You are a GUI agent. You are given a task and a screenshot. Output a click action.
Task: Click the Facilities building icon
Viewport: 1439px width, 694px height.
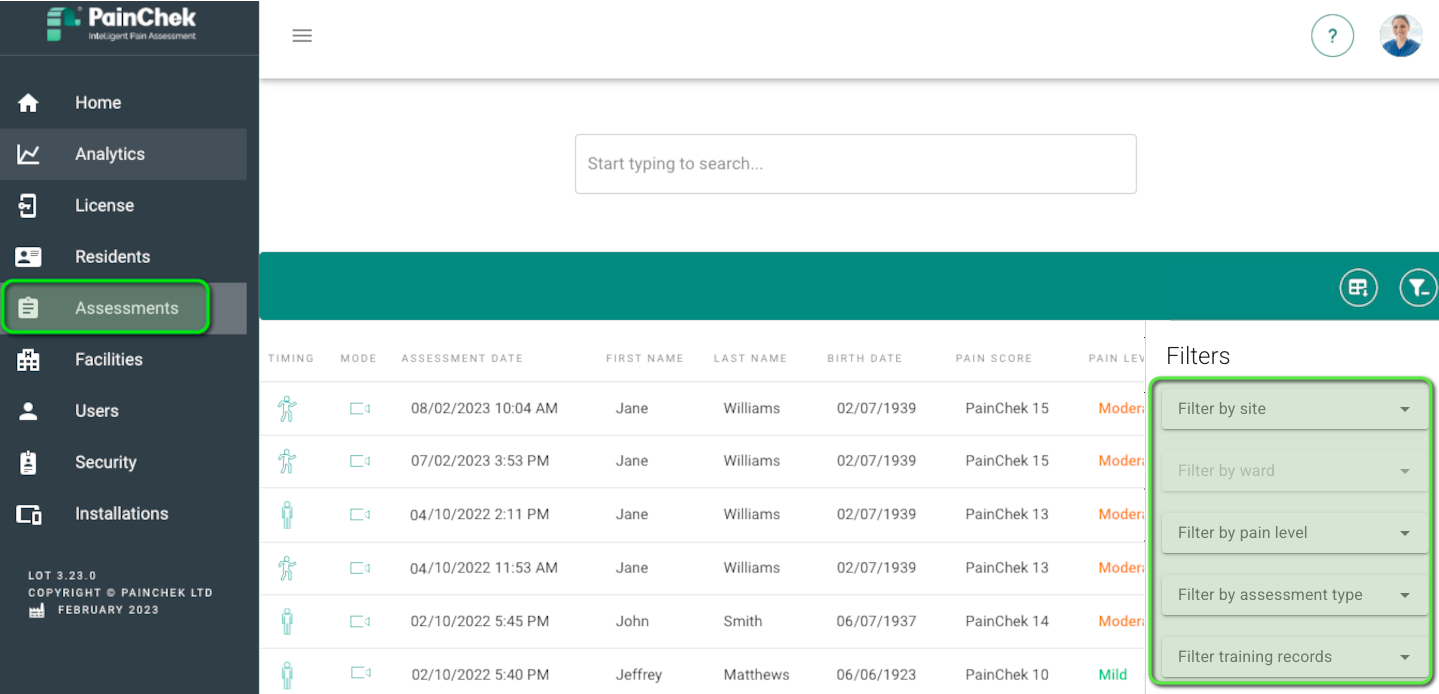28,360
